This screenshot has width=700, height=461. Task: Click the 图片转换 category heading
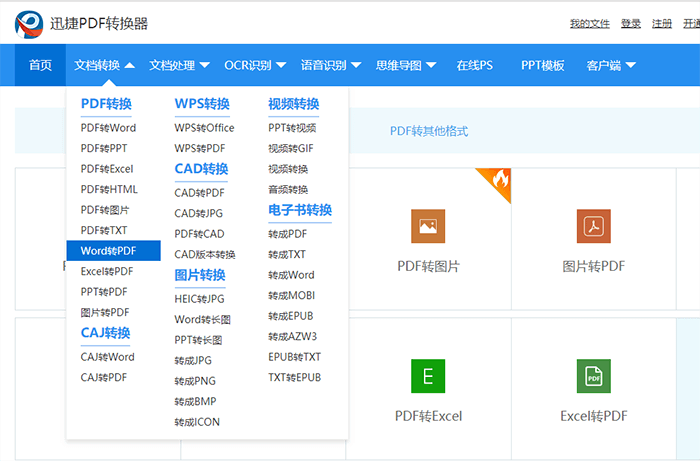(200, 275)
